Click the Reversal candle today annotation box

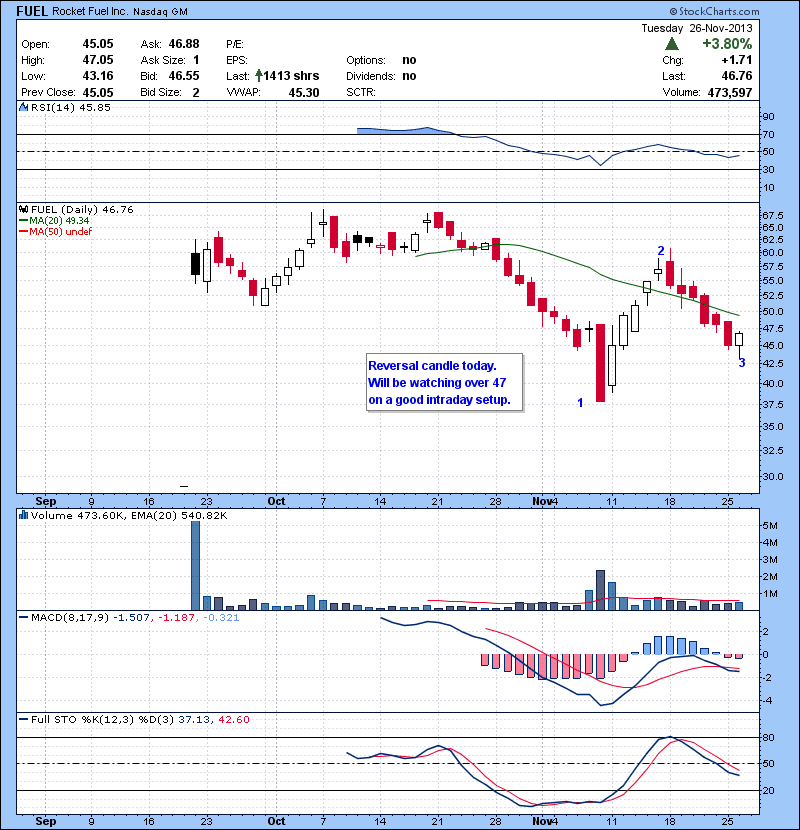(445, 382)
